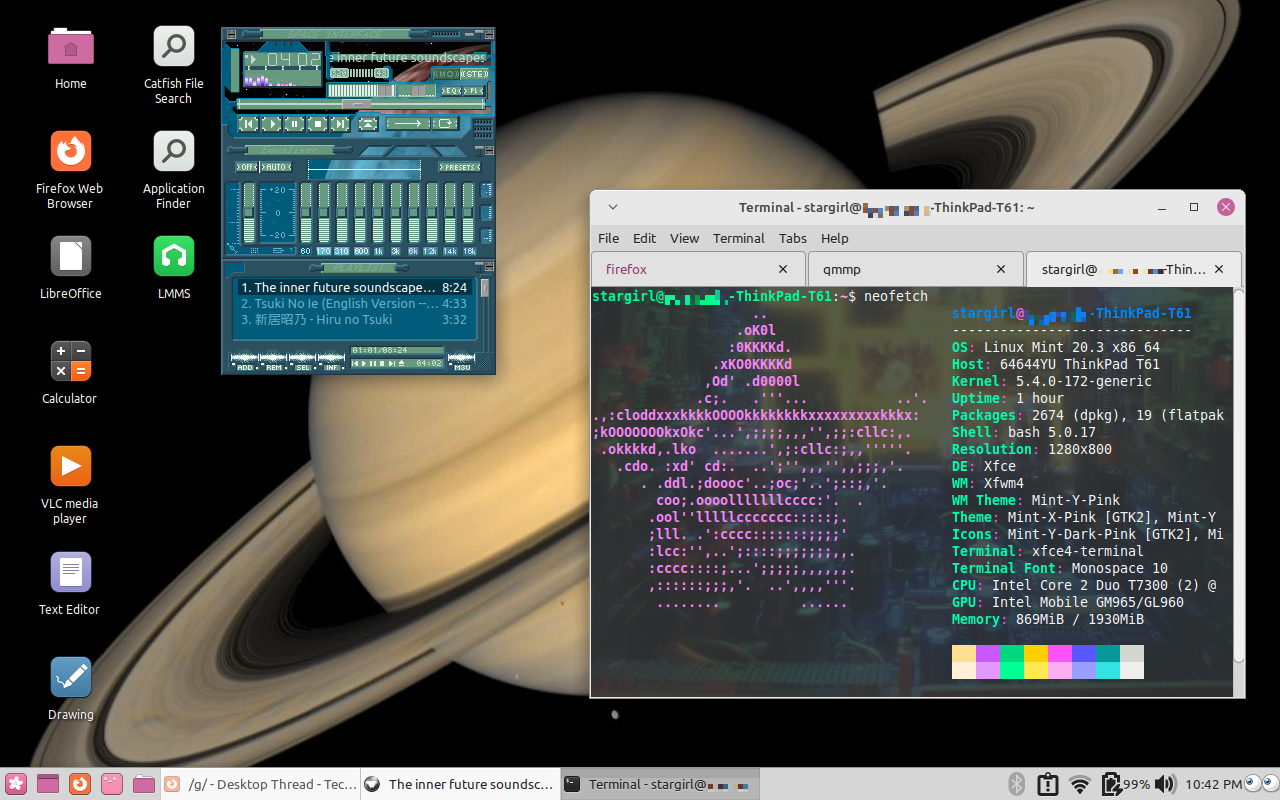Open the terminal Help menu

pyautogui.click(x=835, y=238)
